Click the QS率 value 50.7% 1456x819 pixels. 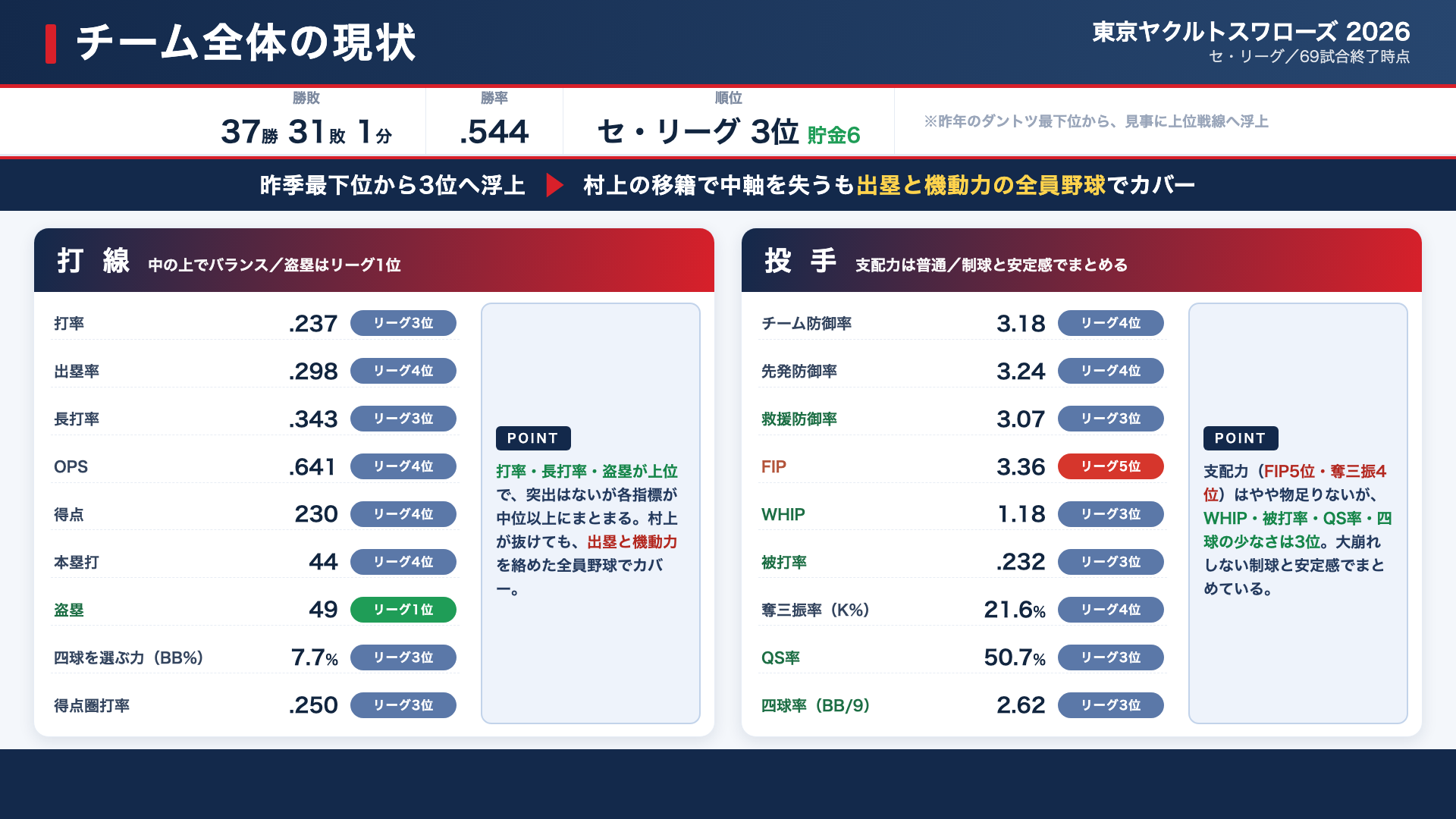1015,657
